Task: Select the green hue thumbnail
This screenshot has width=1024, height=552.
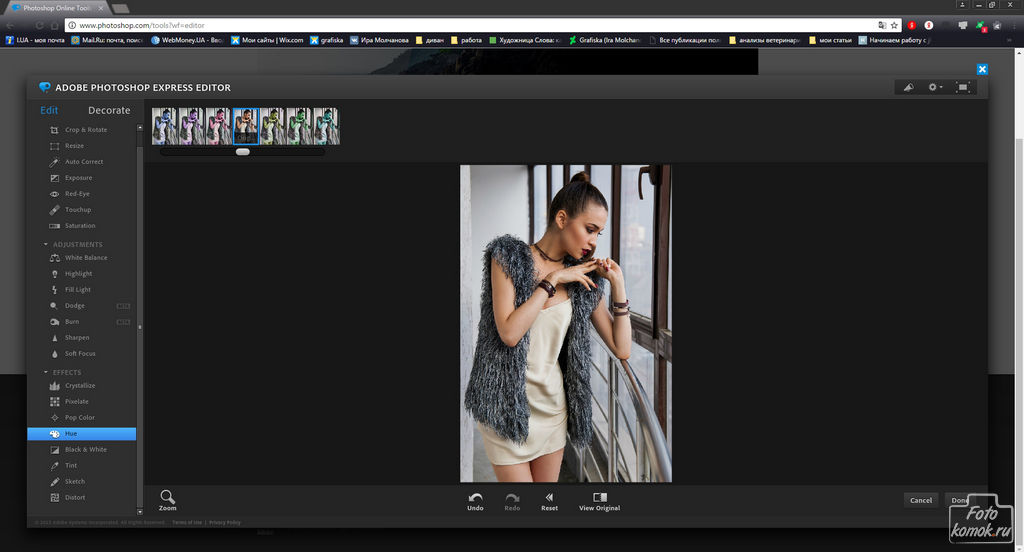Action: click(x=299, y=126)
